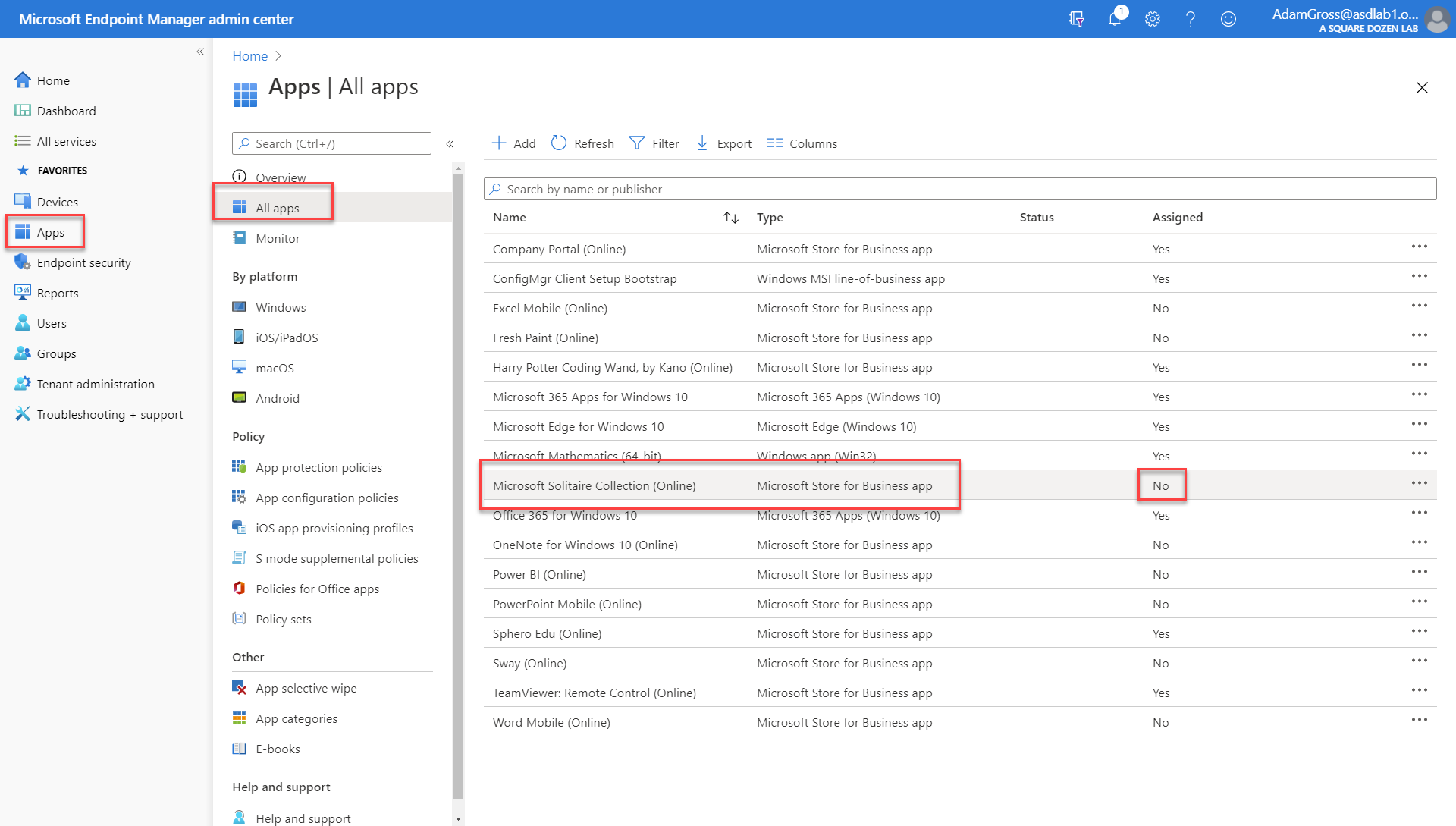Open the settings gear in header

[1153, 19]
